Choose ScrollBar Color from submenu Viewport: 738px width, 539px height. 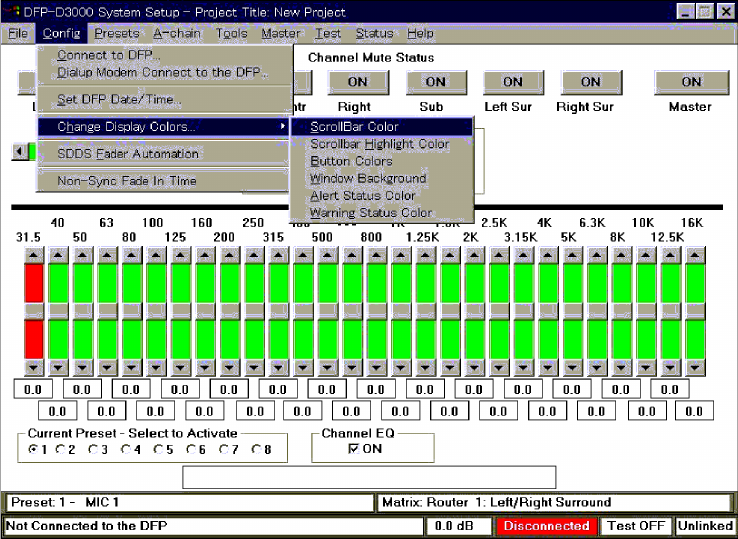[354, 127]
